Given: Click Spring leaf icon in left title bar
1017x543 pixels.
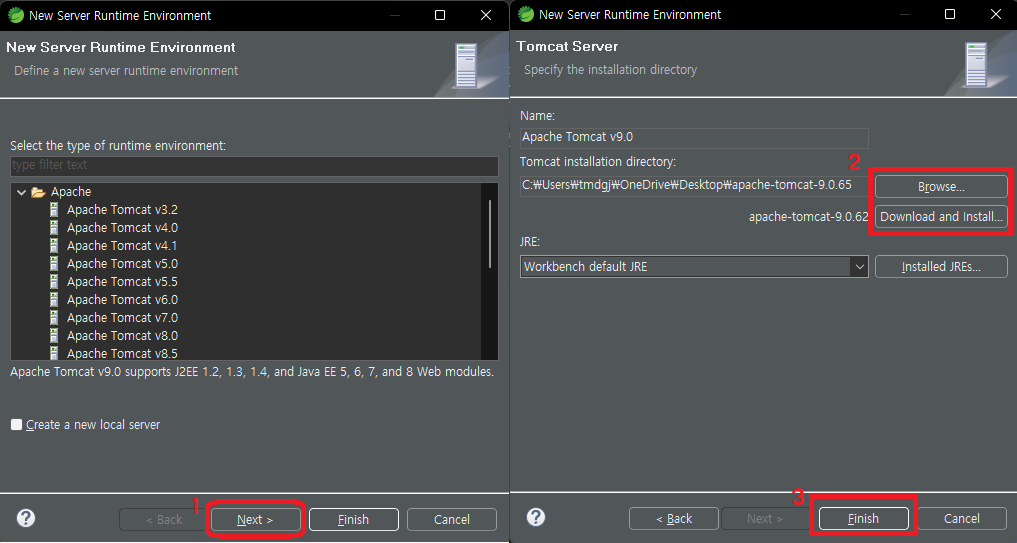Looking at the screenshot, I should coord(16,15).
